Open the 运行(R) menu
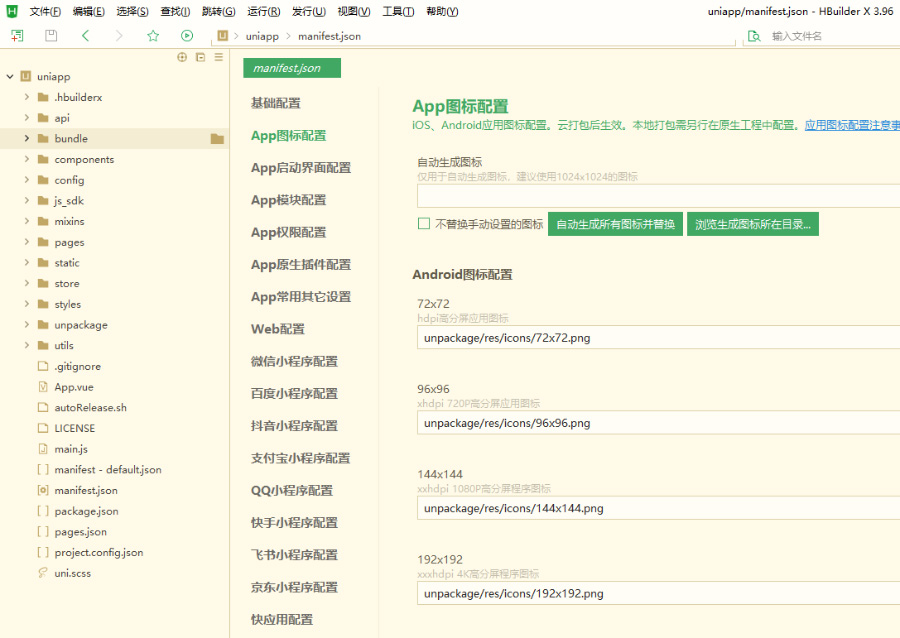Screen dimensions: 900x638 (263, 12)
